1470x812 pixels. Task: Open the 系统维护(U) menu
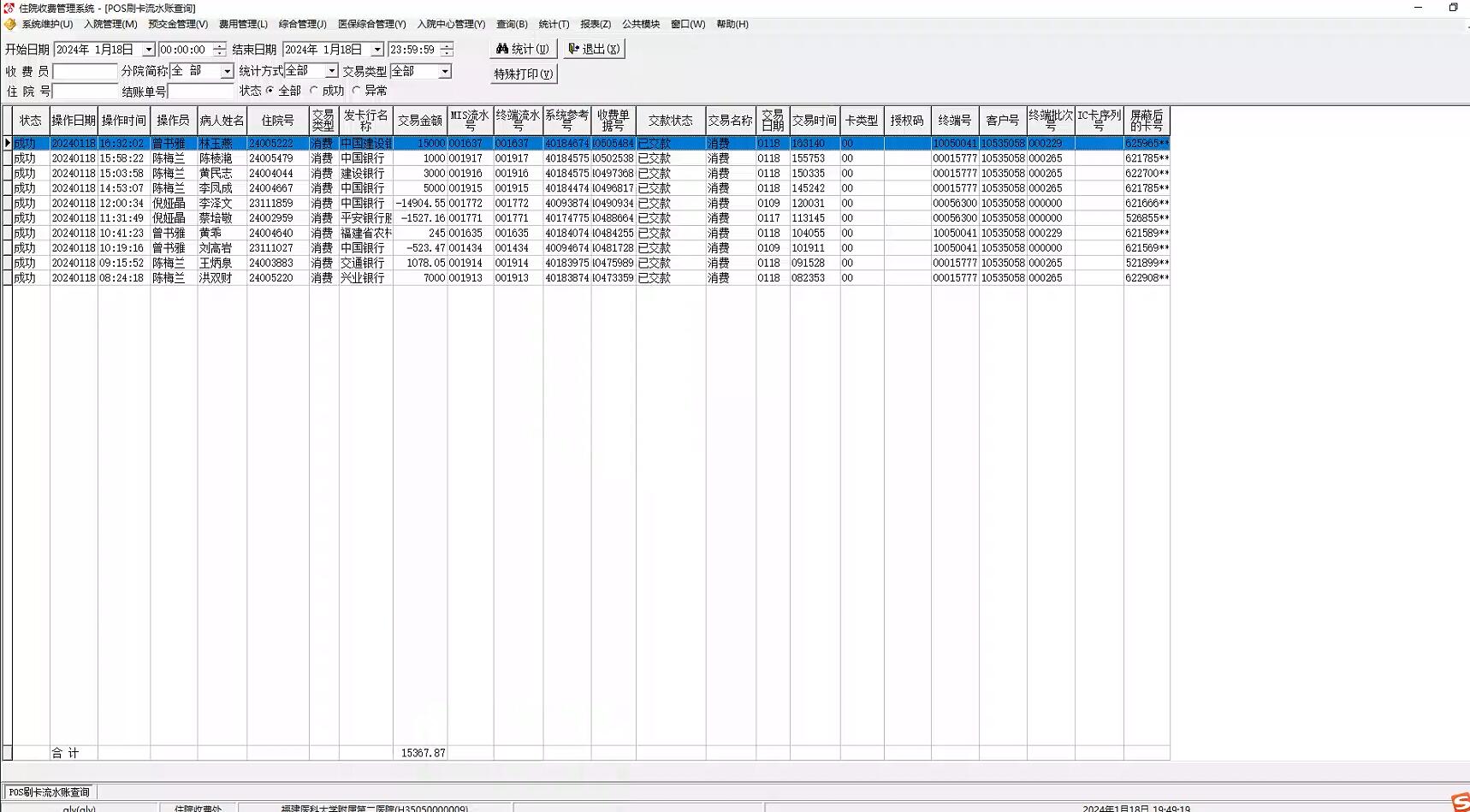tap(47, 24)
